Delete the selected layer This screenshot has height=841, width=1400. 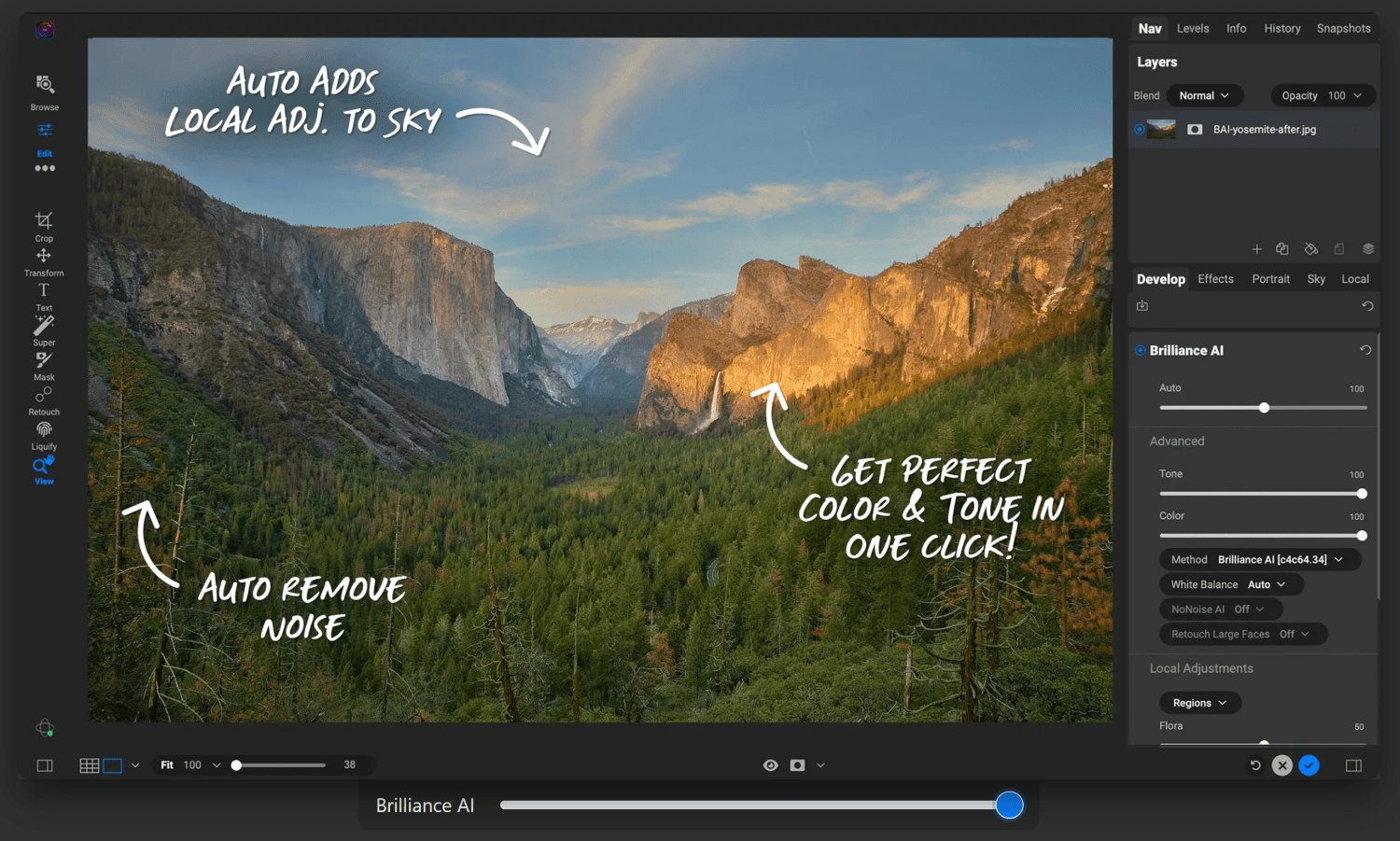[x=1339, y=249]
